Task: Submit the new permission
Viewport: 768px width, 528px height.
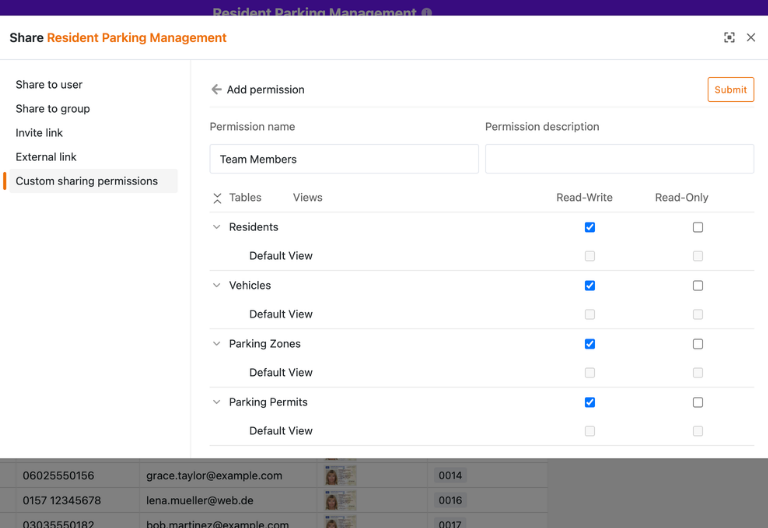Action: click(x=730, y=90)
